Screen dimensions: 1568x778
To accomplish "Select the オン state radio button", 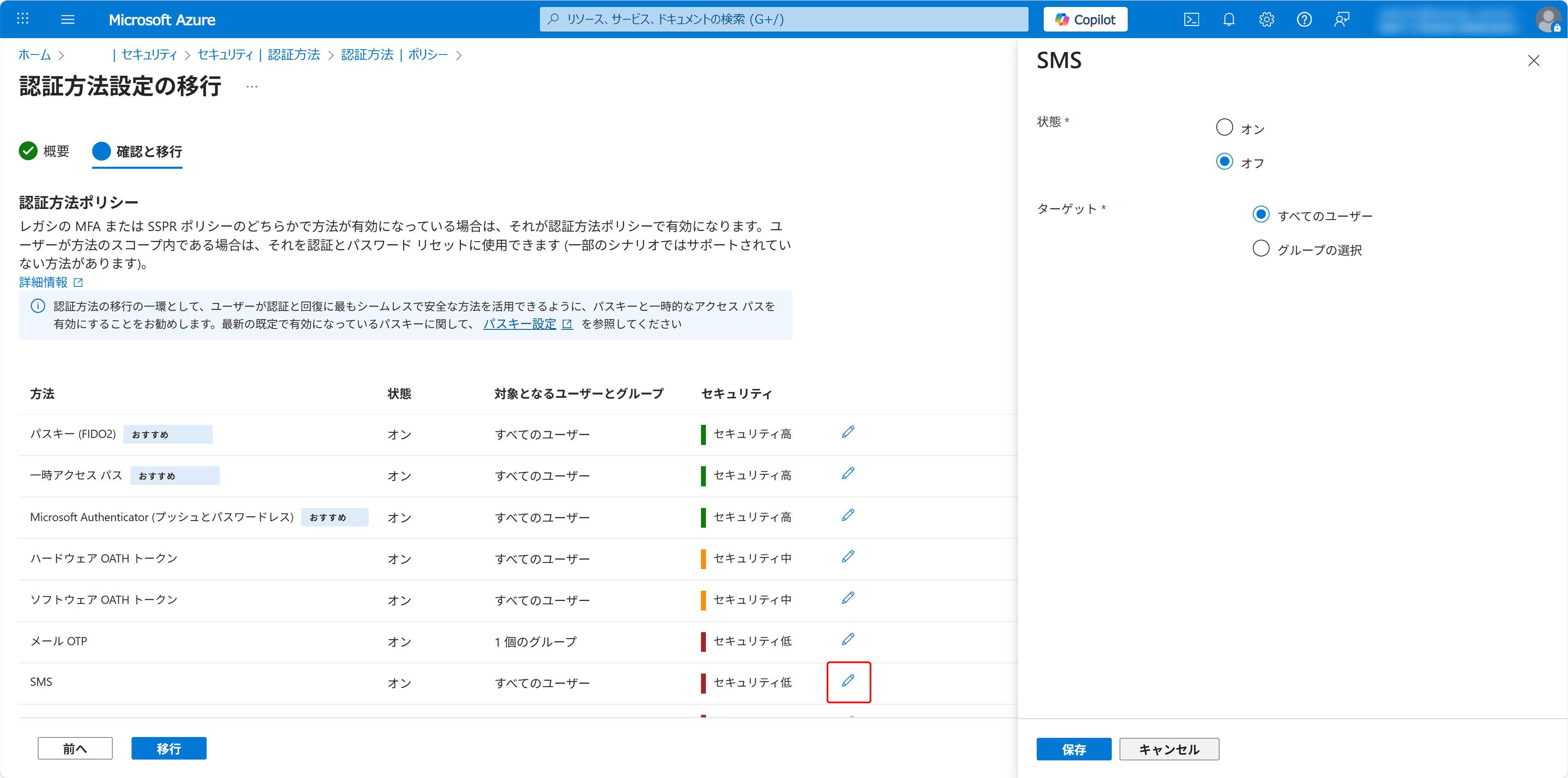I will (x=1224, y=127).
